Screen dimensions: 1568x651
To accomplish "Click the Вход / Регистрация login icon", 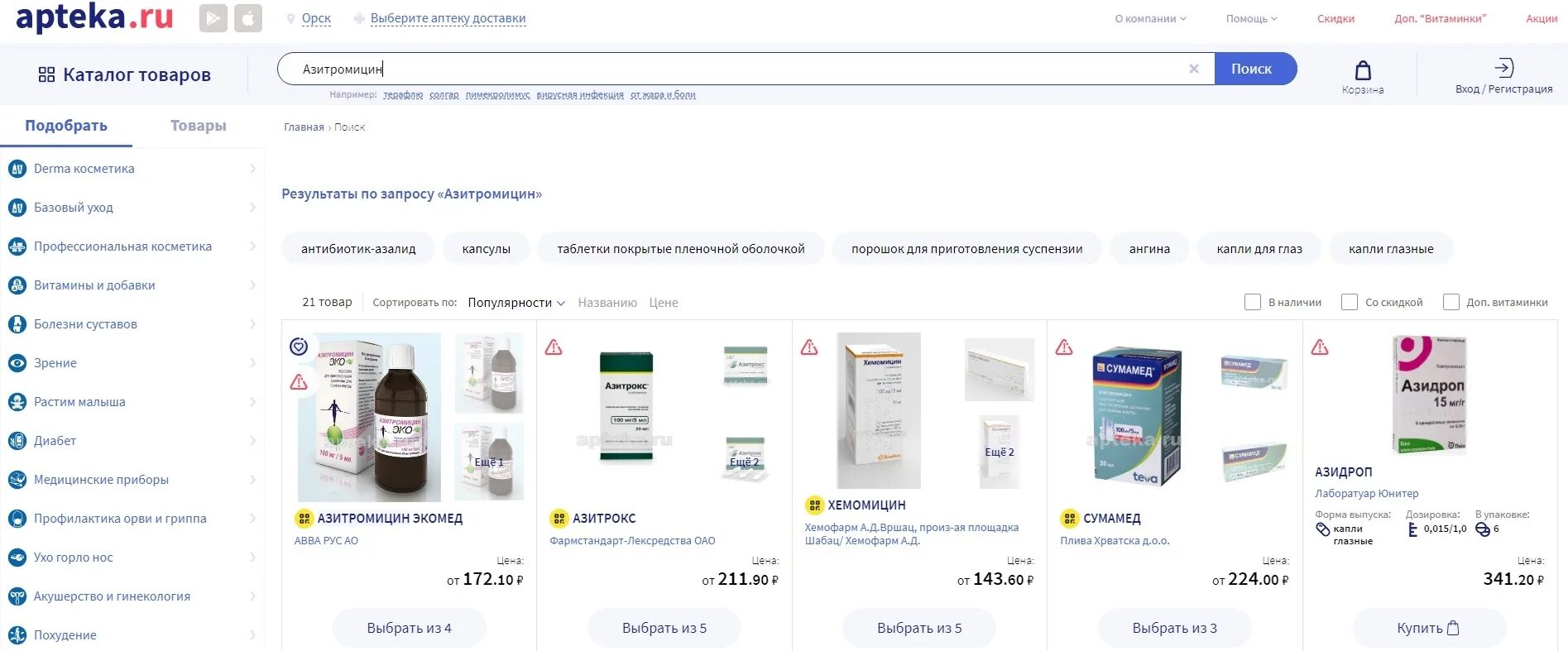I will tap(1503, 68).
